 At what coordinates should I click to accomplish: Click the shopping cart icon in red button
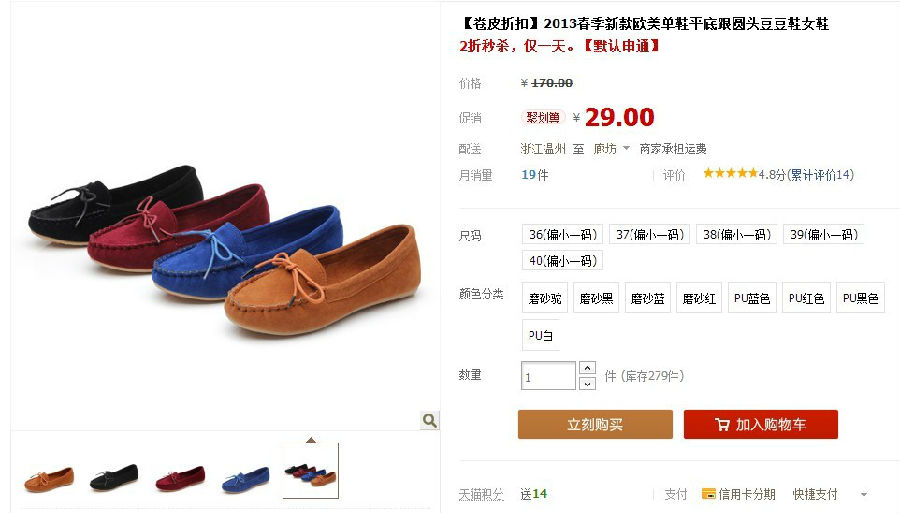point(722,425)
